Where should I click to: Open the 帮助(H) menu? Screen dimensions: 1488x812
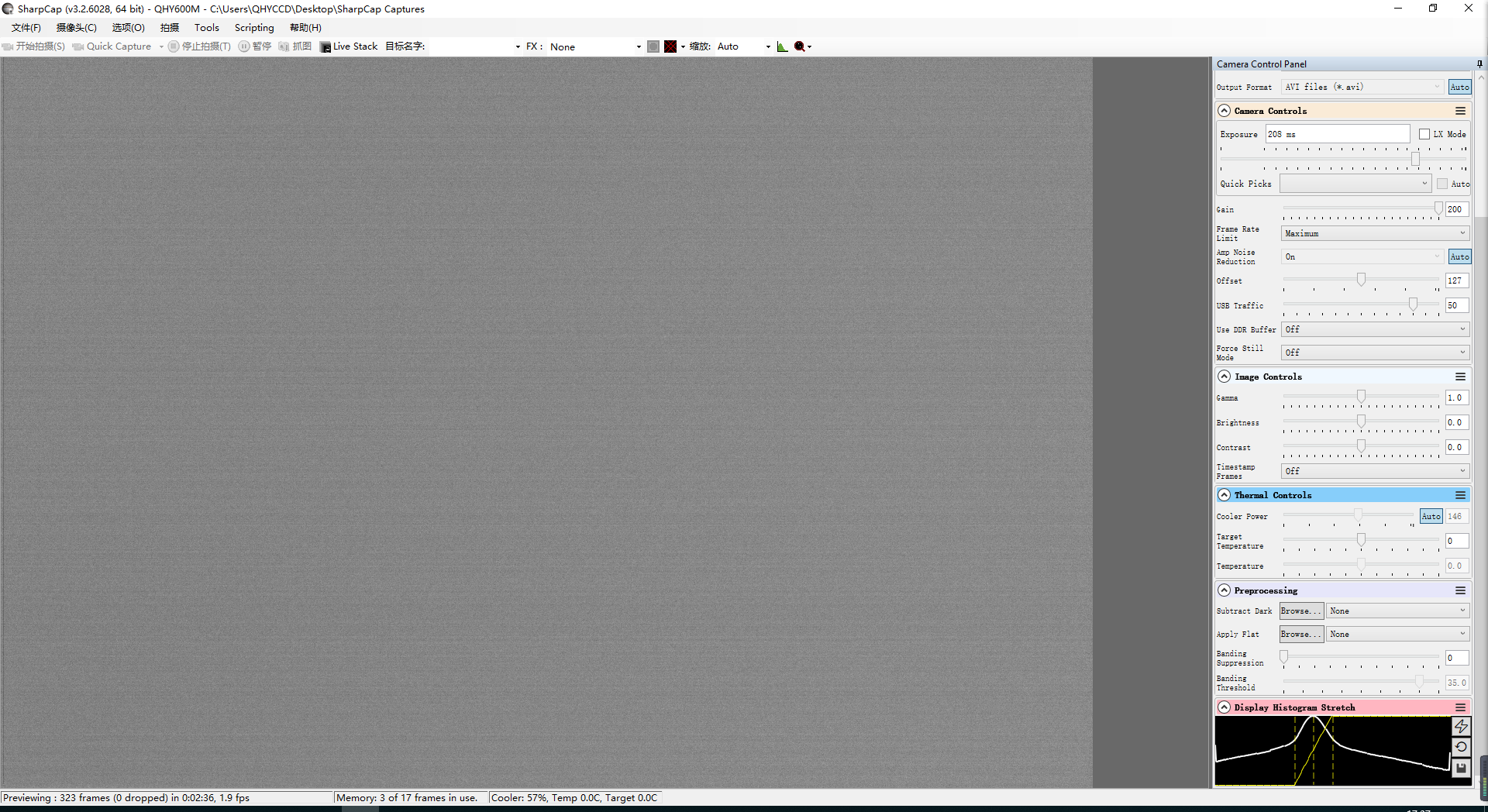pyautogui.click(x=305, y=28)
